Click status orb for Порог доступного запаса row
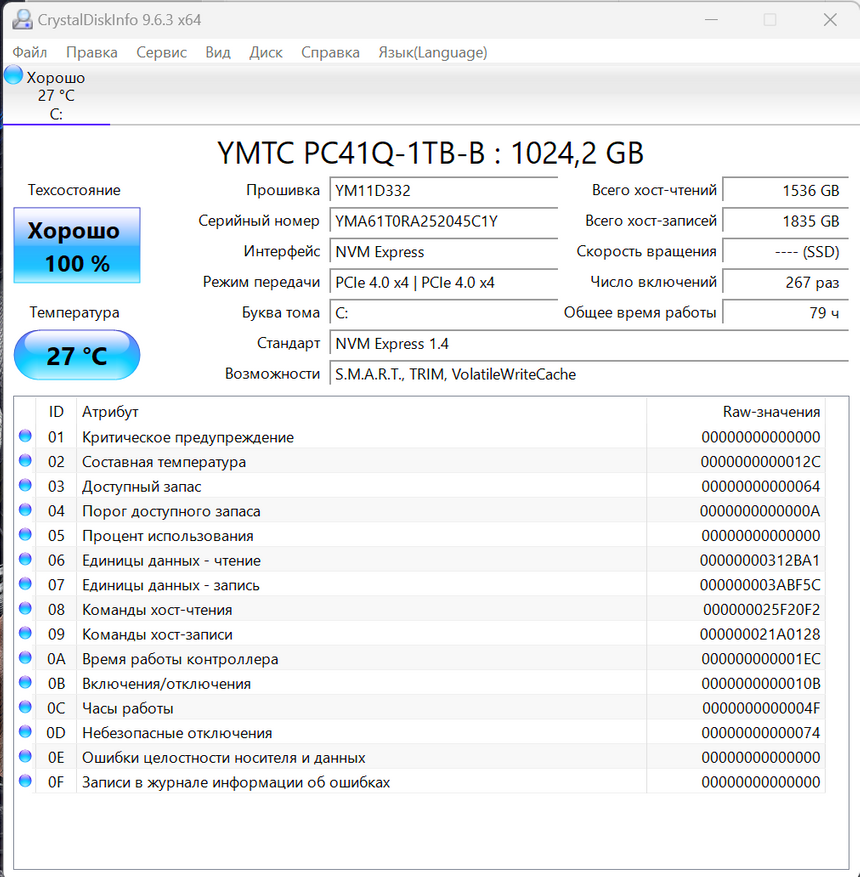Viewport: 860px width, 877px height. (x=25, y=510)
